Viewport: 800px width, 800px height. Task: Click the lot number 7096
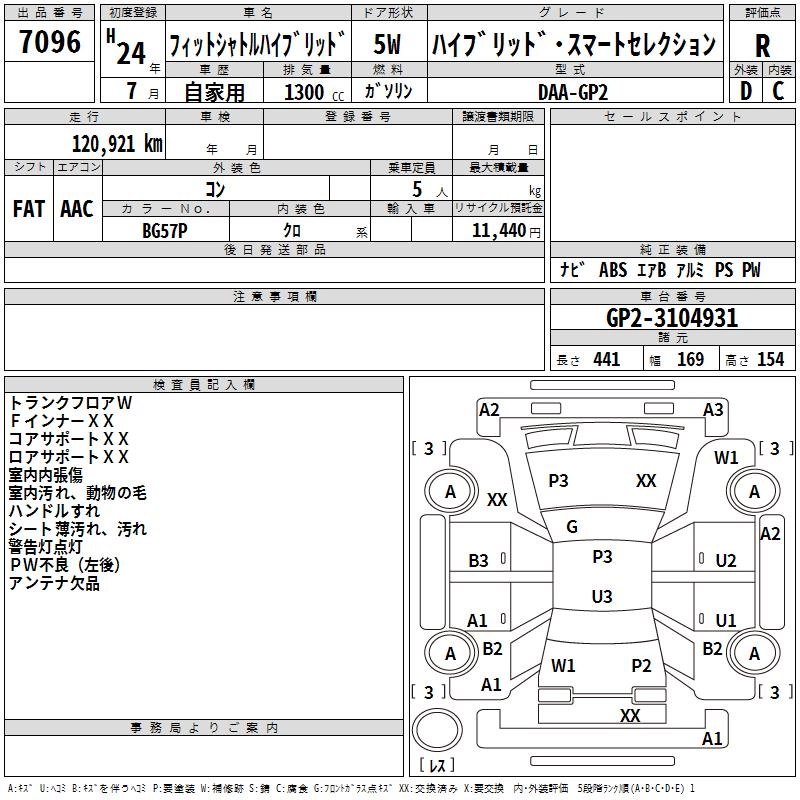pyautogui.click(x=50, y=43)
